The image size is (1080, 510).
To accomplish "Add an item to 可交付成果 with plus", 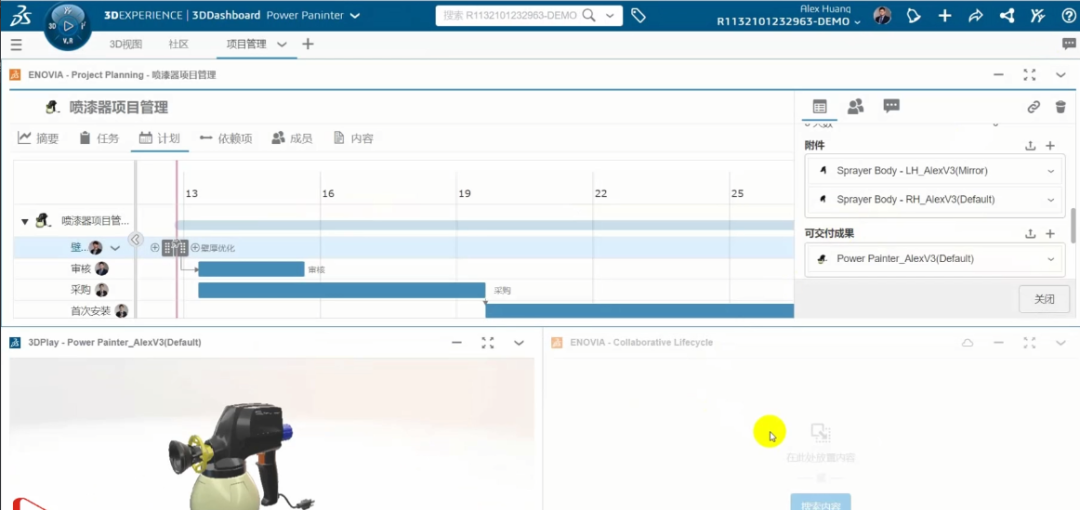I will pyautogui.click(x=1050, y=234).
